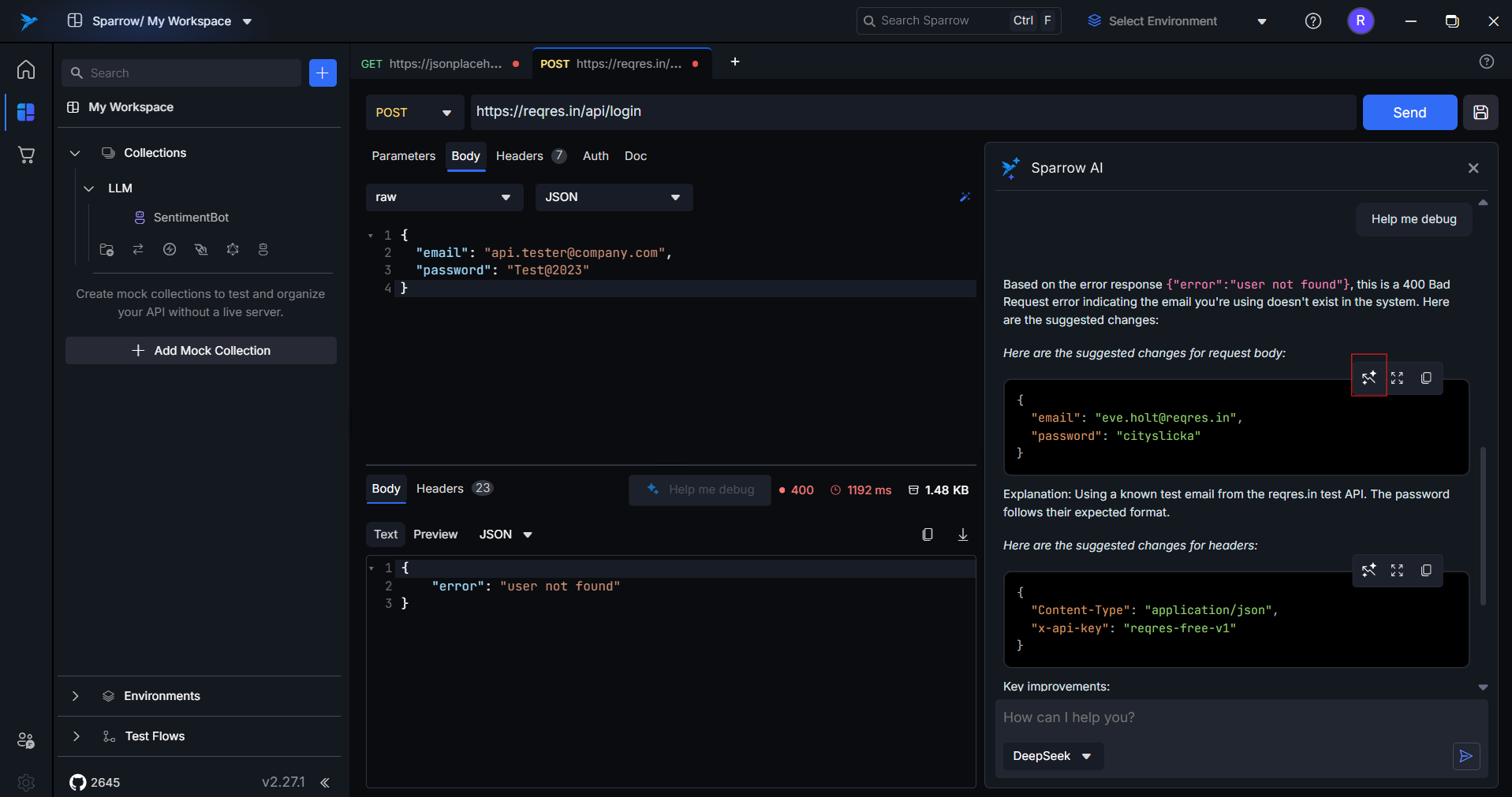Collapse the Collections section

[x=75, y=153]
